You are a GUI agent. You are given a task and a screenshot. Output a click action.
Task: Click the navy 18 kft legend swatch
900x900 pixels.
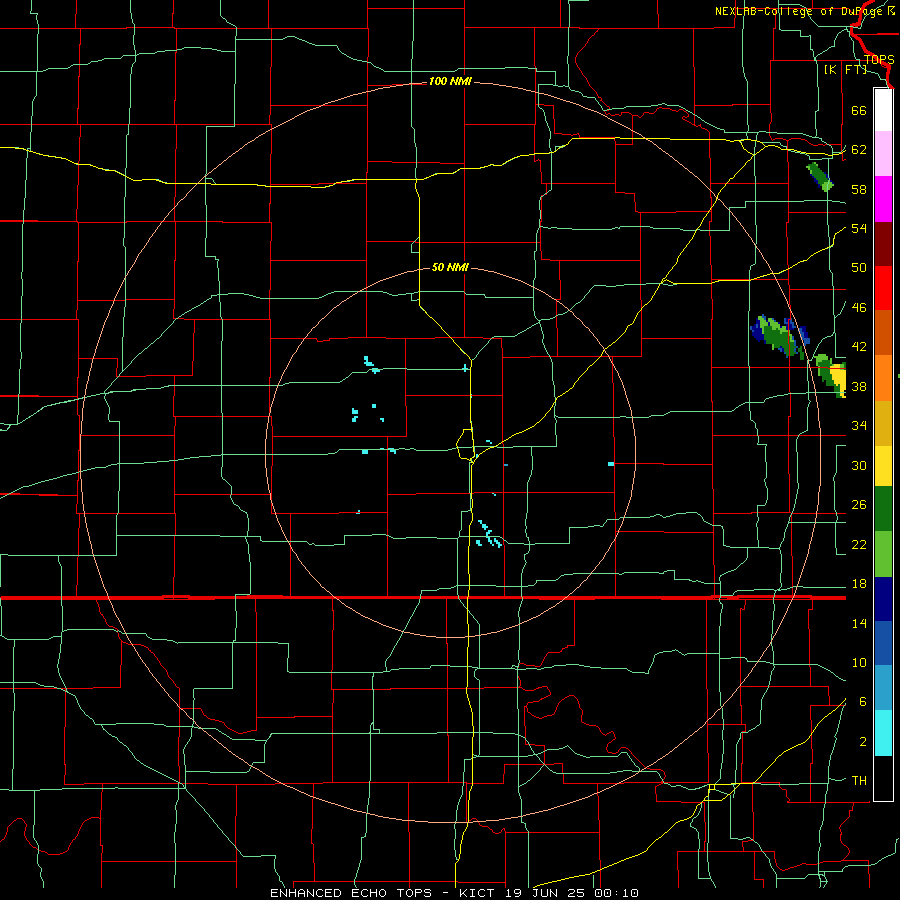[x=883, y=599]
